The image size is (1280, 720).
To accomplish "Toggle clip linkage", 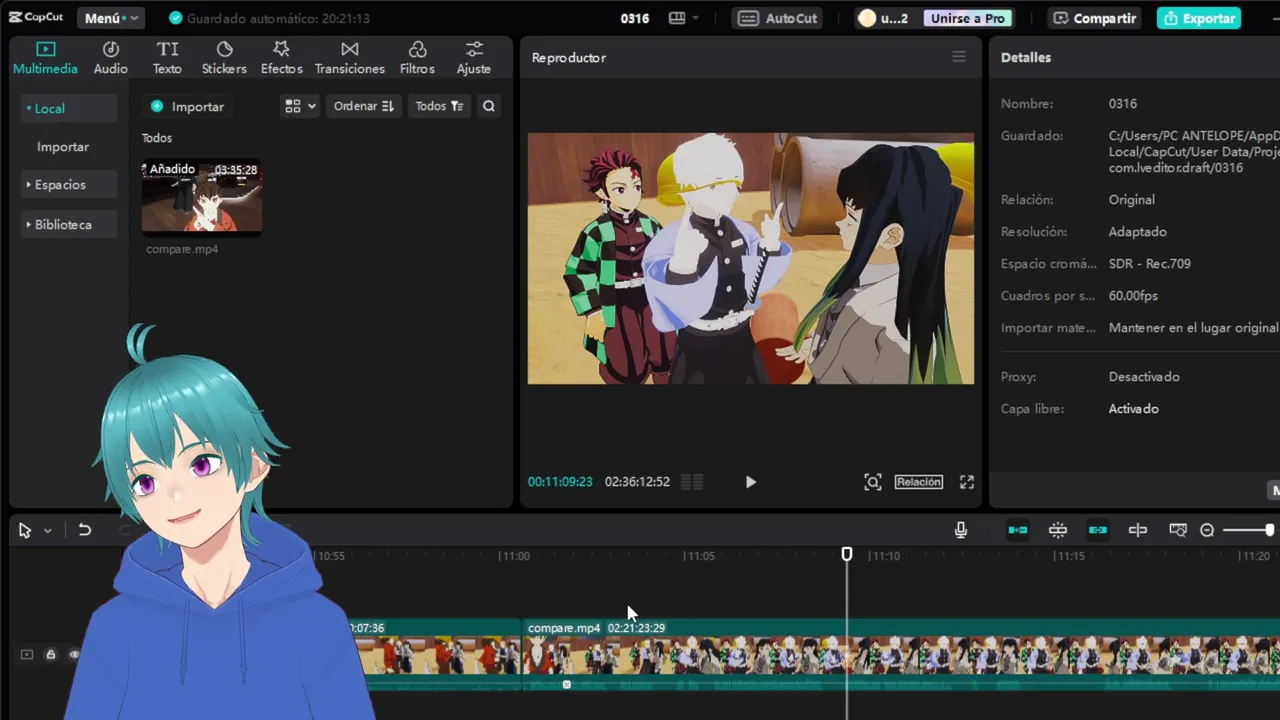I will [1098, 530].
